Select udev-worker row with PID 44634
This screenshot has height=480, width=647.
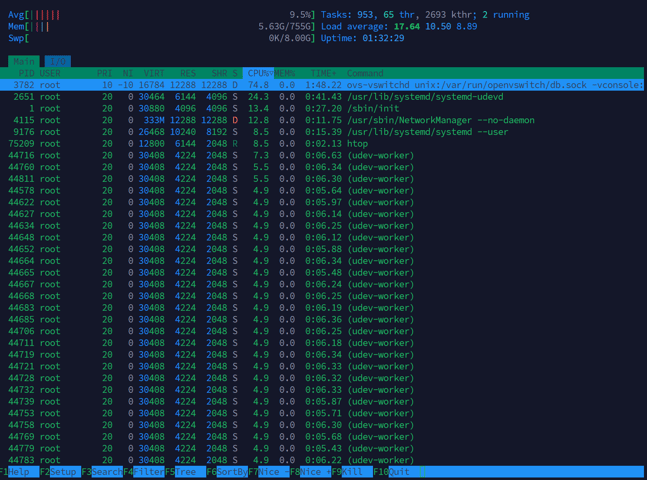(322, 225)
